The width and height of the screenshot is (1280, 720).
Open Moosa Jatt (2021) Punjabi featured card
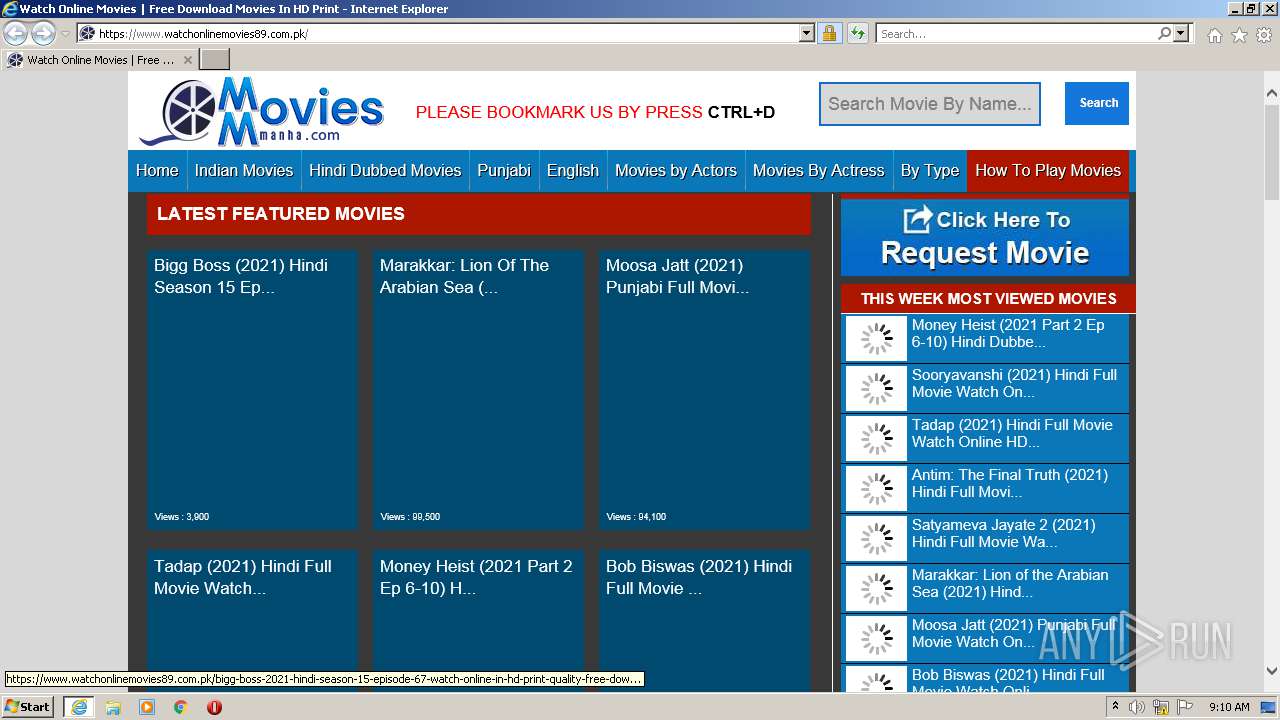(x=704, y=390)
